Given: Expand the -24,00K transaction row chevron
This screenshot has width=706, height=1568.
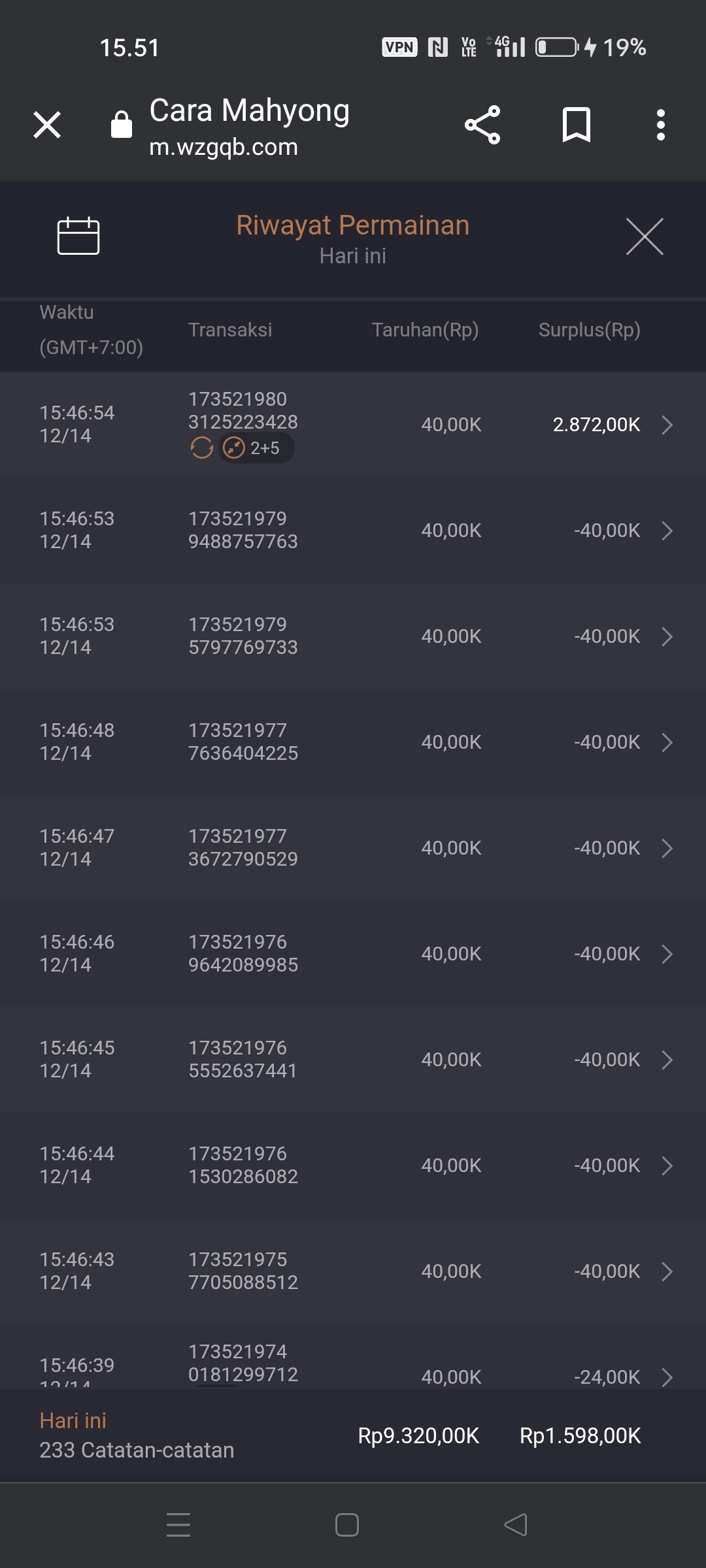Looking at the screenshot, I should [667, 1376].
